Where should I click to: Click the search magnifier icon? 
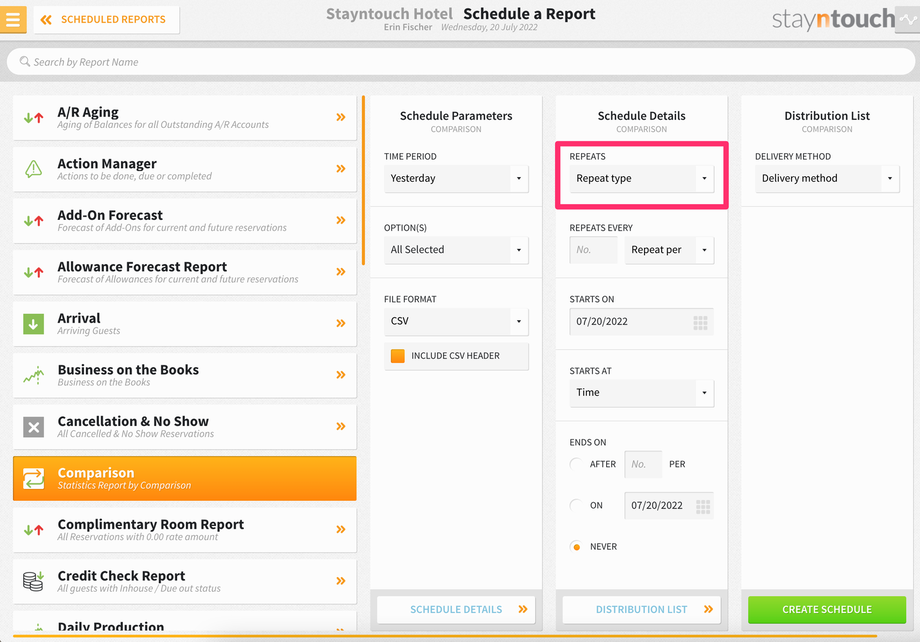point(25,62)
